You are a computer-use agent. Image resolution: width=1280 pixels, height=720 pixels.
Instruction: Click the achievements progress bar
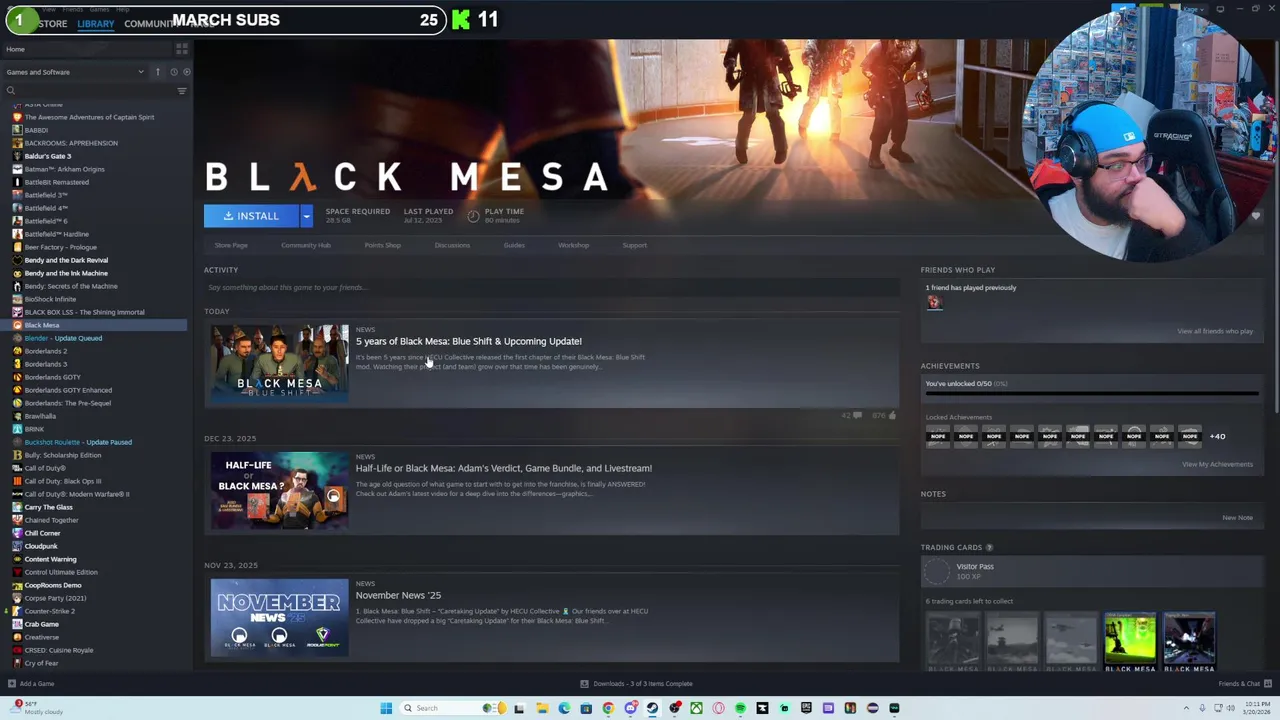tap(1092, 394)
